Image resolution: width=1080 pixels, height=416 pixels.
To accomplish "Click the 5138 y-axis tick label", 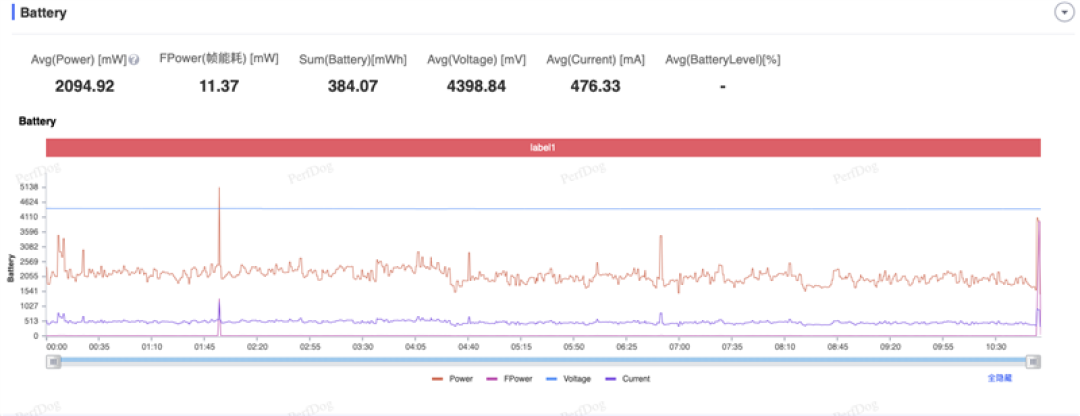I will point(29,187).
